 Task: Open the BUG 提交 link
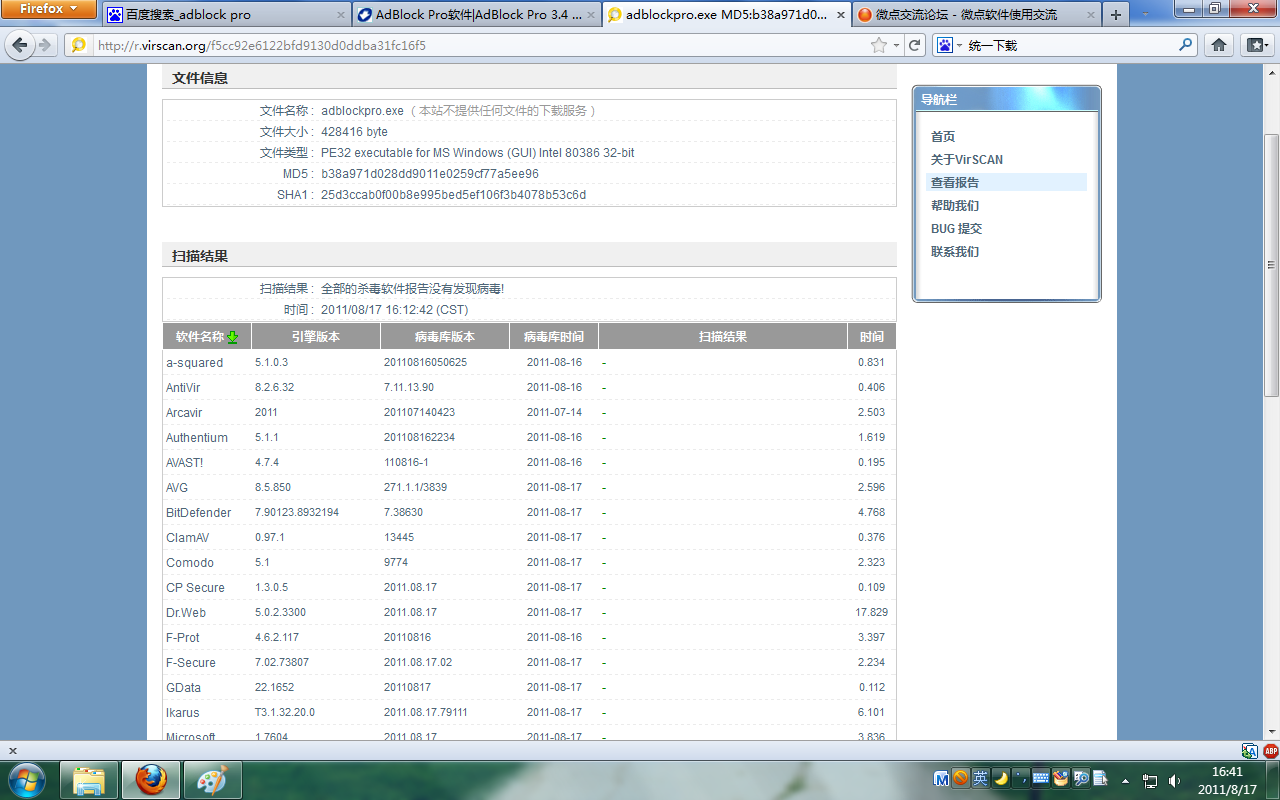[x=956, y=229]
